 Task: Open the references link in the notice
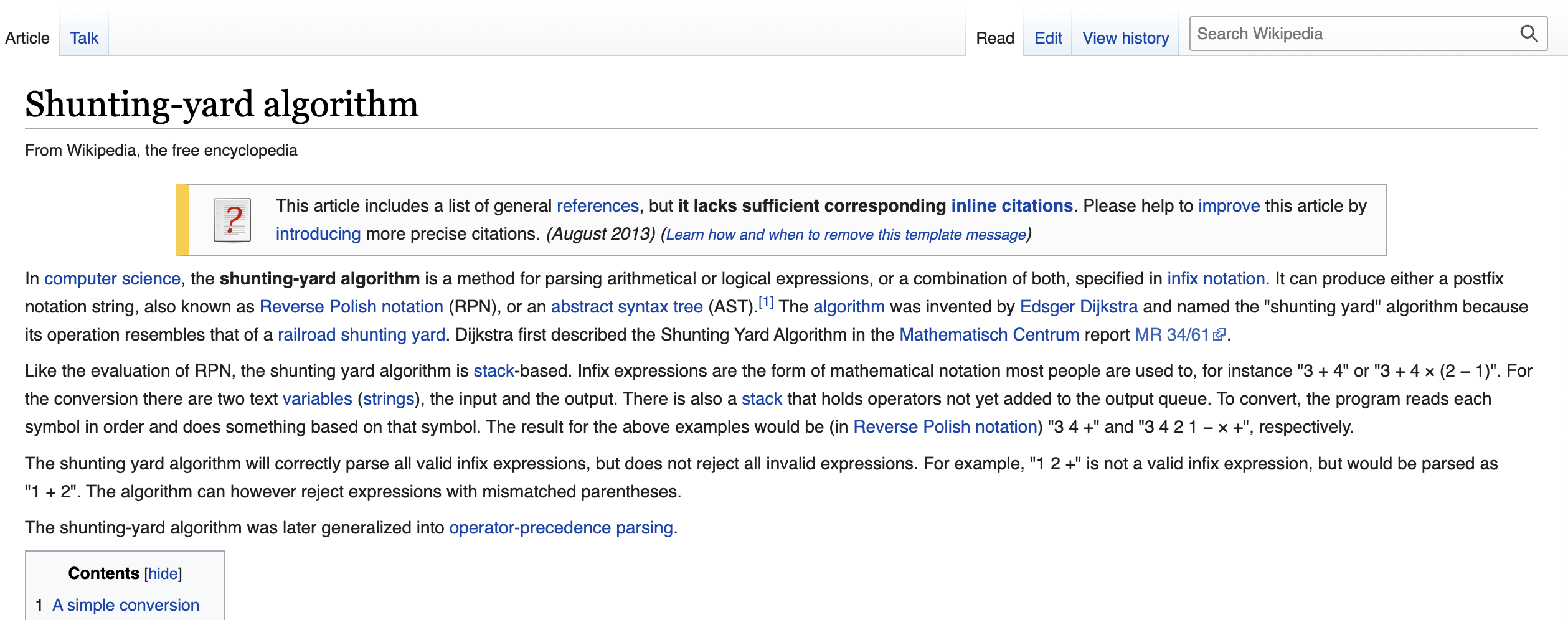(598, 206)
